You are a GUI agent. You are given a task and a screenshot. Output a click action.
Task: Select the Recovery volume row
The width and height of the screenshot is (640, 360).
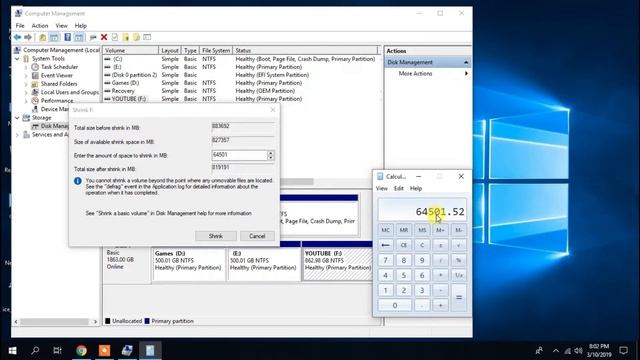point(241,91)
